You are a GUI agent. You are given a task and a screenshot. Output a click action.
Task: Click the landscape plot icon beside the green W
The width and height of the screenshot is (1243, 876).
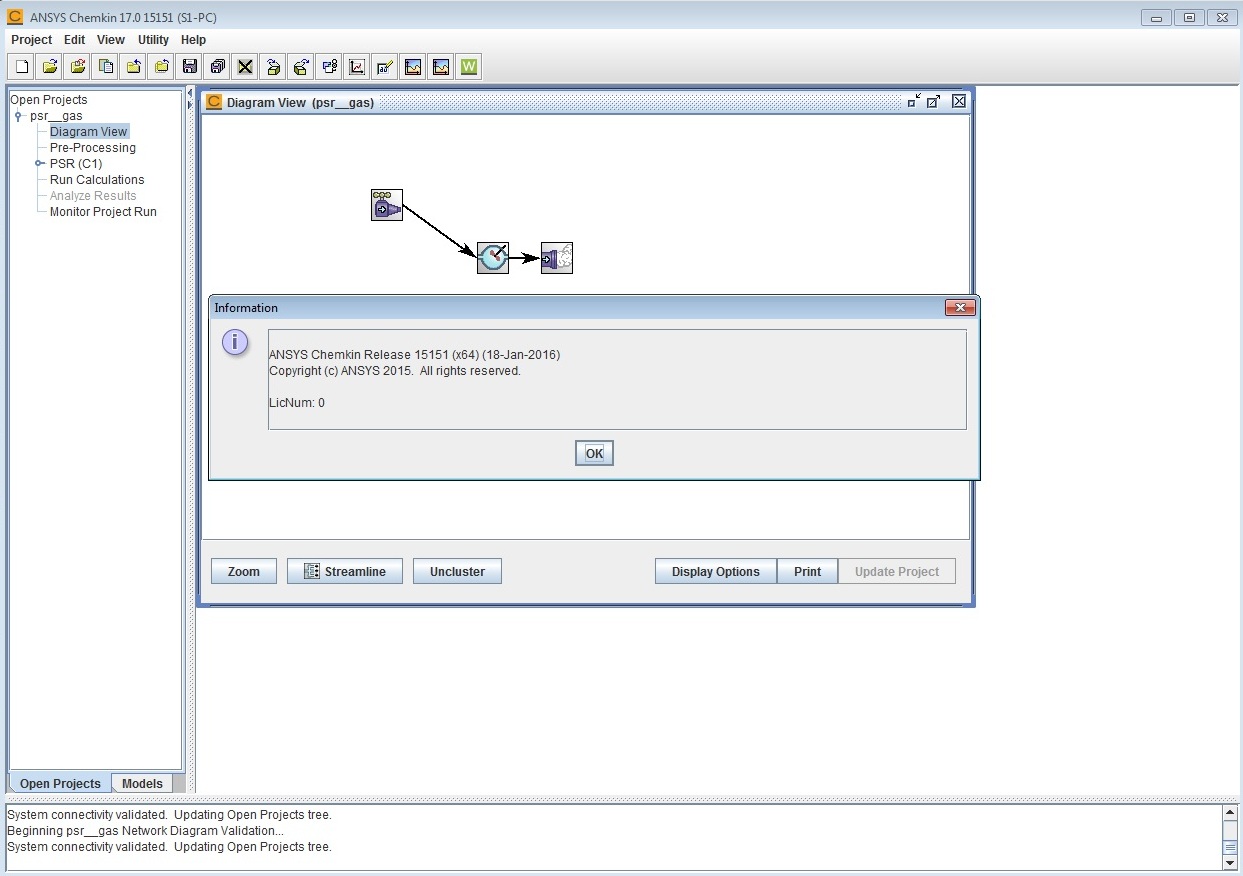click(x=441, y=67)
